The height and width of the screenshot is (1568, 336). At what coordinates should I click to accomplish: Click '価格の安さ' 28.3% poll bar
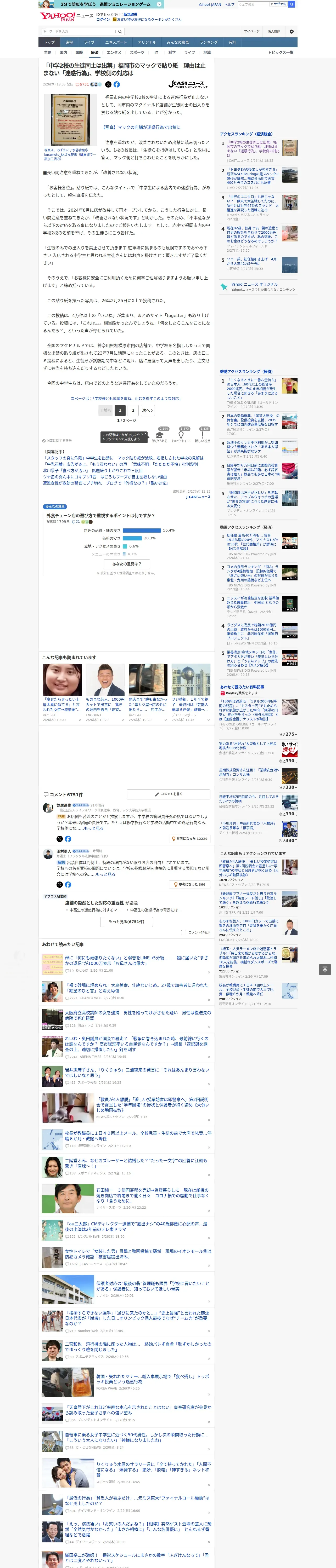(132, 538)
